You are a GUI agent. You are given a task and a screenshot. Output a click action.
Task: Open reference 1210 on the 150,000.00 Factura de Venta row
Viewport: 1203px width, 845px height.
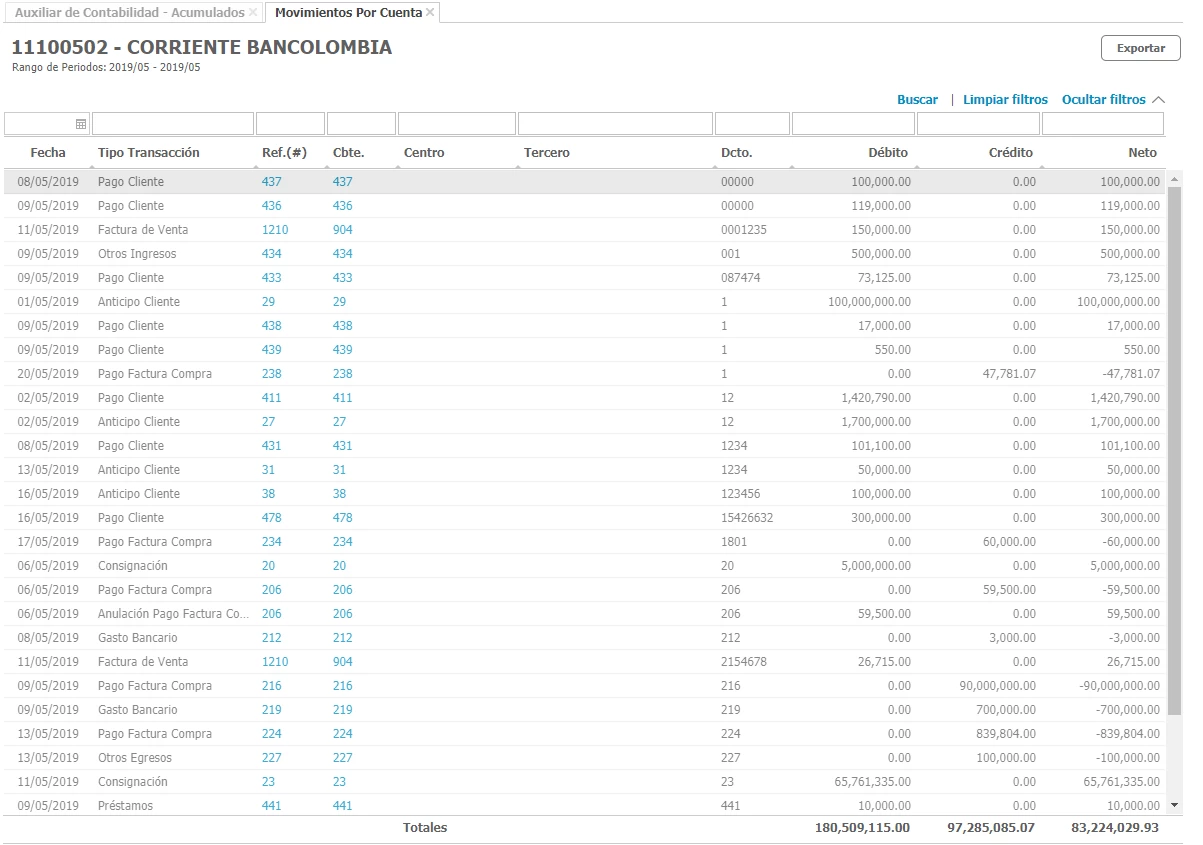[x=275, y=230]
